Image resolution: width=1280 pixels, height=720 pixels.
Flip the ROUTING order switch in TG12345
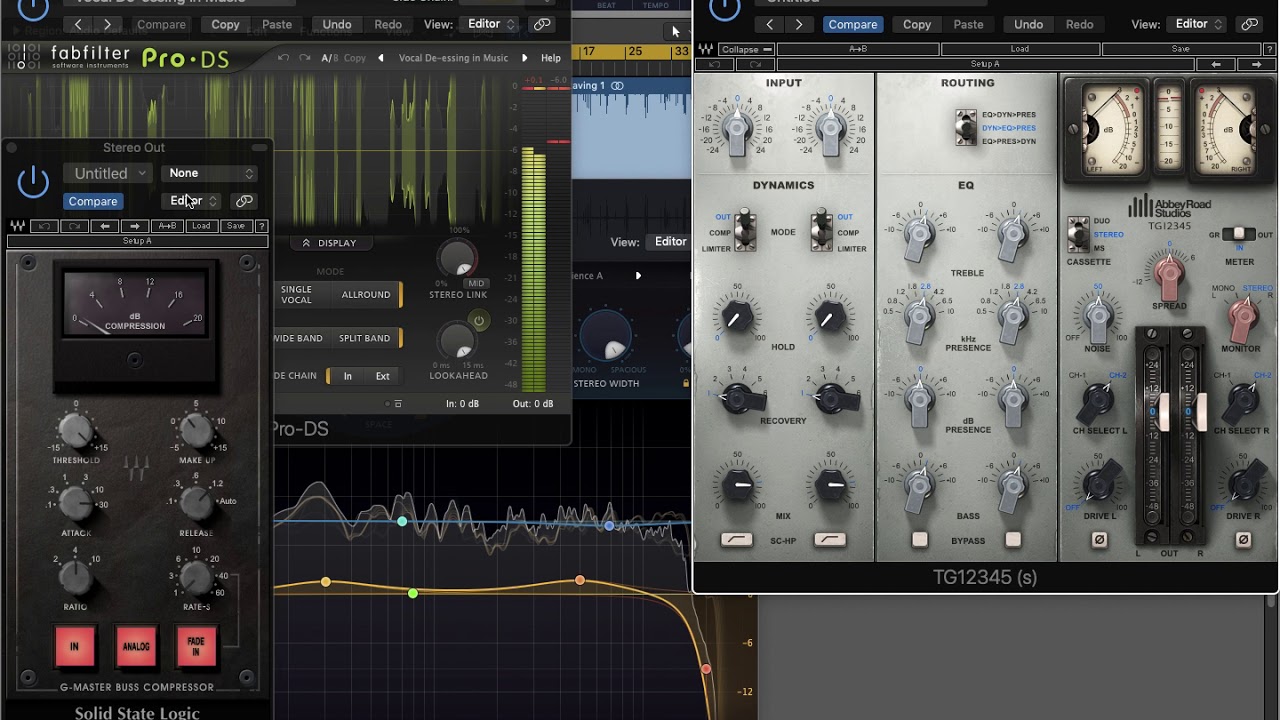pos(965,128)
